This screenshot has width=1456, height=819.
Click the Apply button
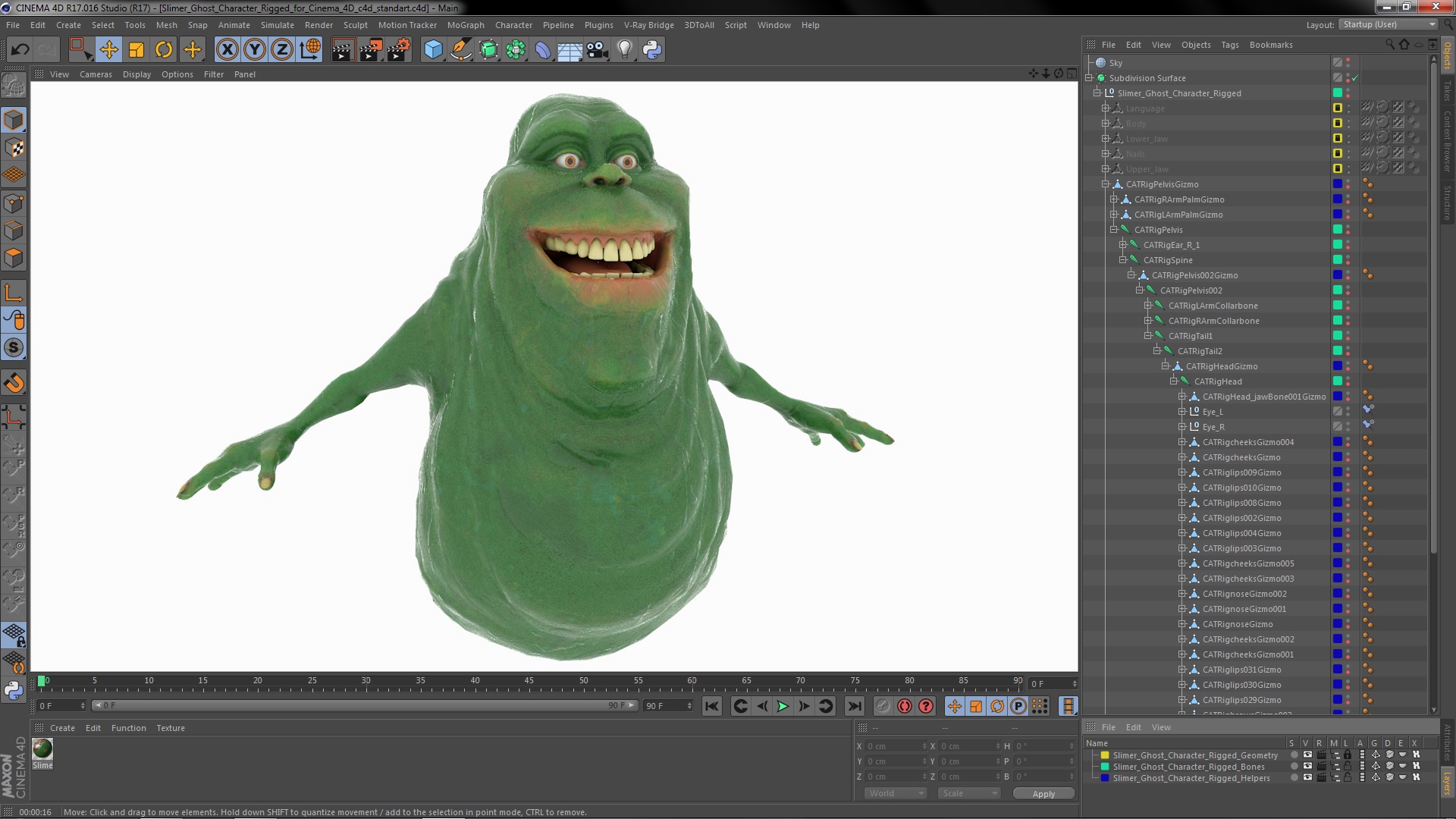(x=1043, y=793)
